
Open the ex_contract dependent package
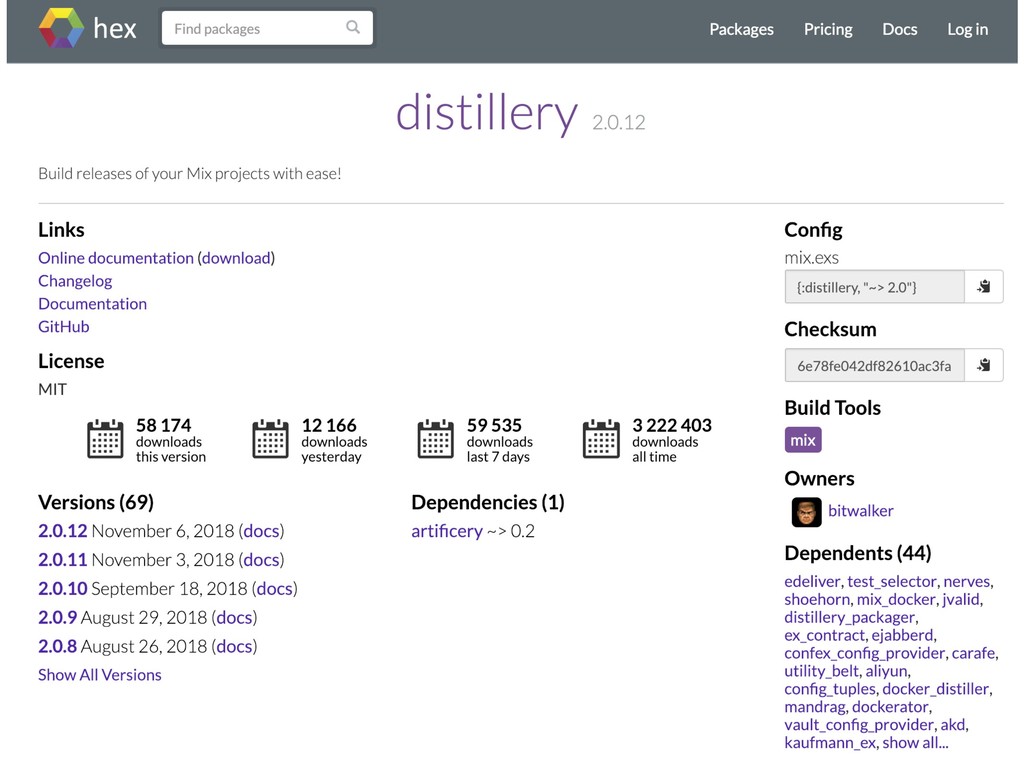tap(824, 635)
